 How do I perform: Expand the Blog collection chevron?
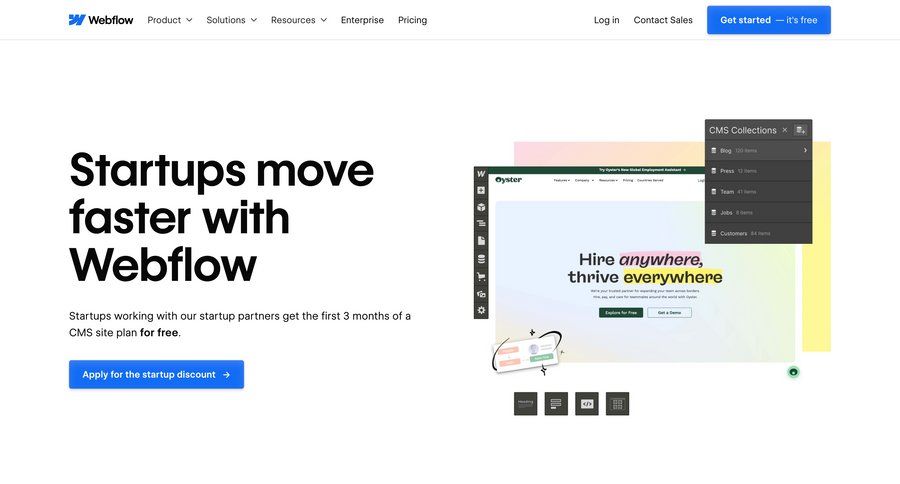pos(805,150)
